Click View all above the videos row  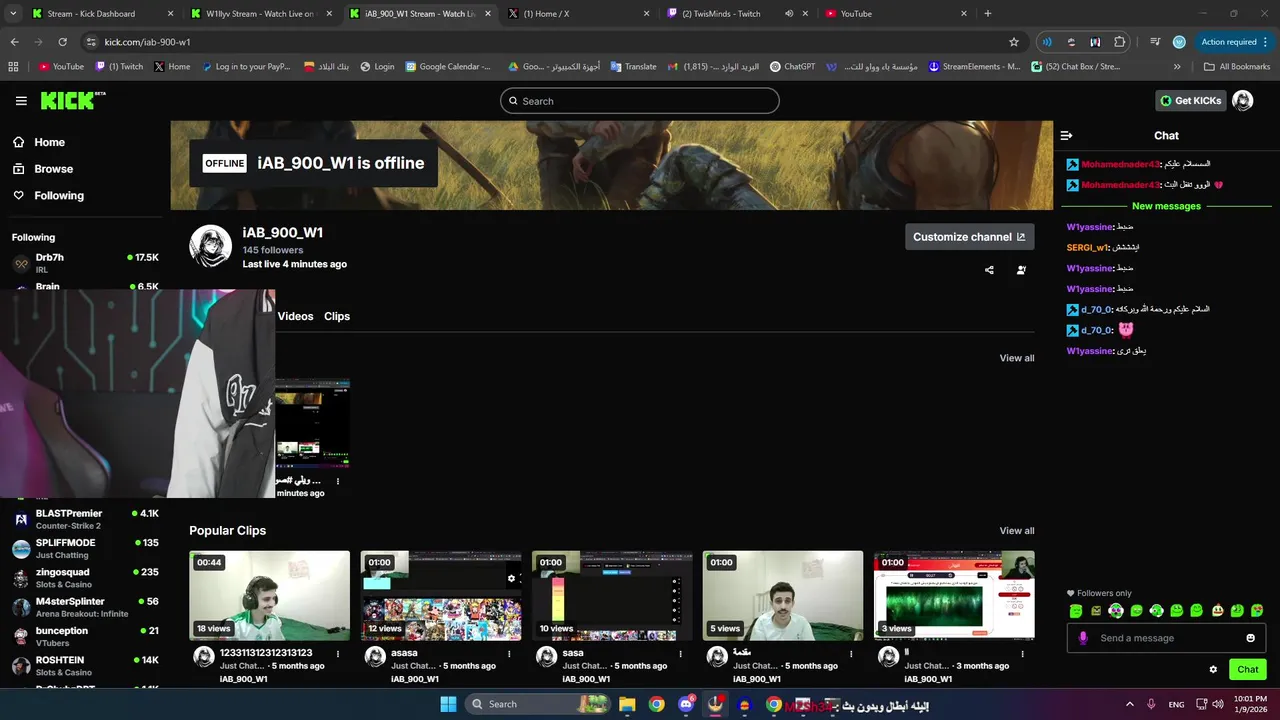[x=1017, y=358]
